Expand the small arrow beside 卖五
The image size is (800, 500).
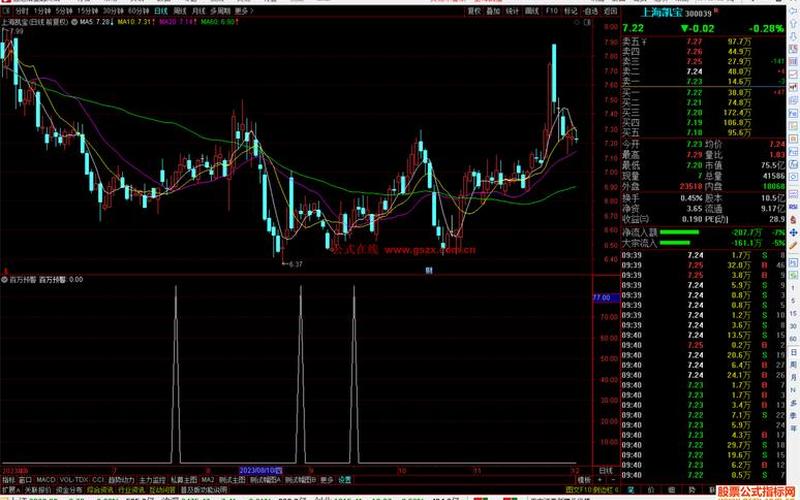point(645,41)
